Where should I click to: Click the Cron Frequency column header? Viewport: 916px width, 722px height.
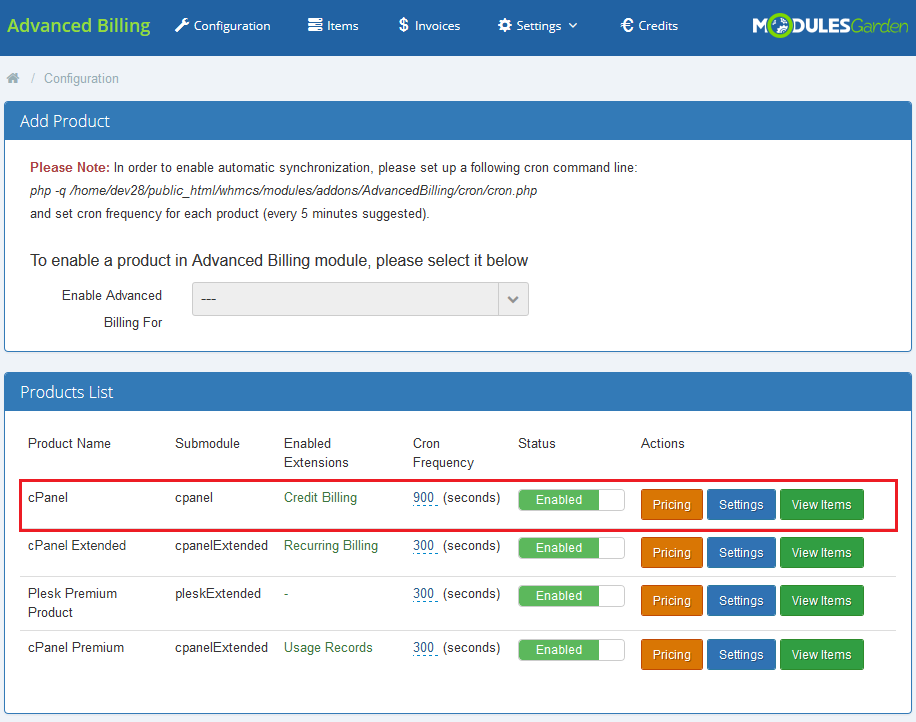[443, 453]
